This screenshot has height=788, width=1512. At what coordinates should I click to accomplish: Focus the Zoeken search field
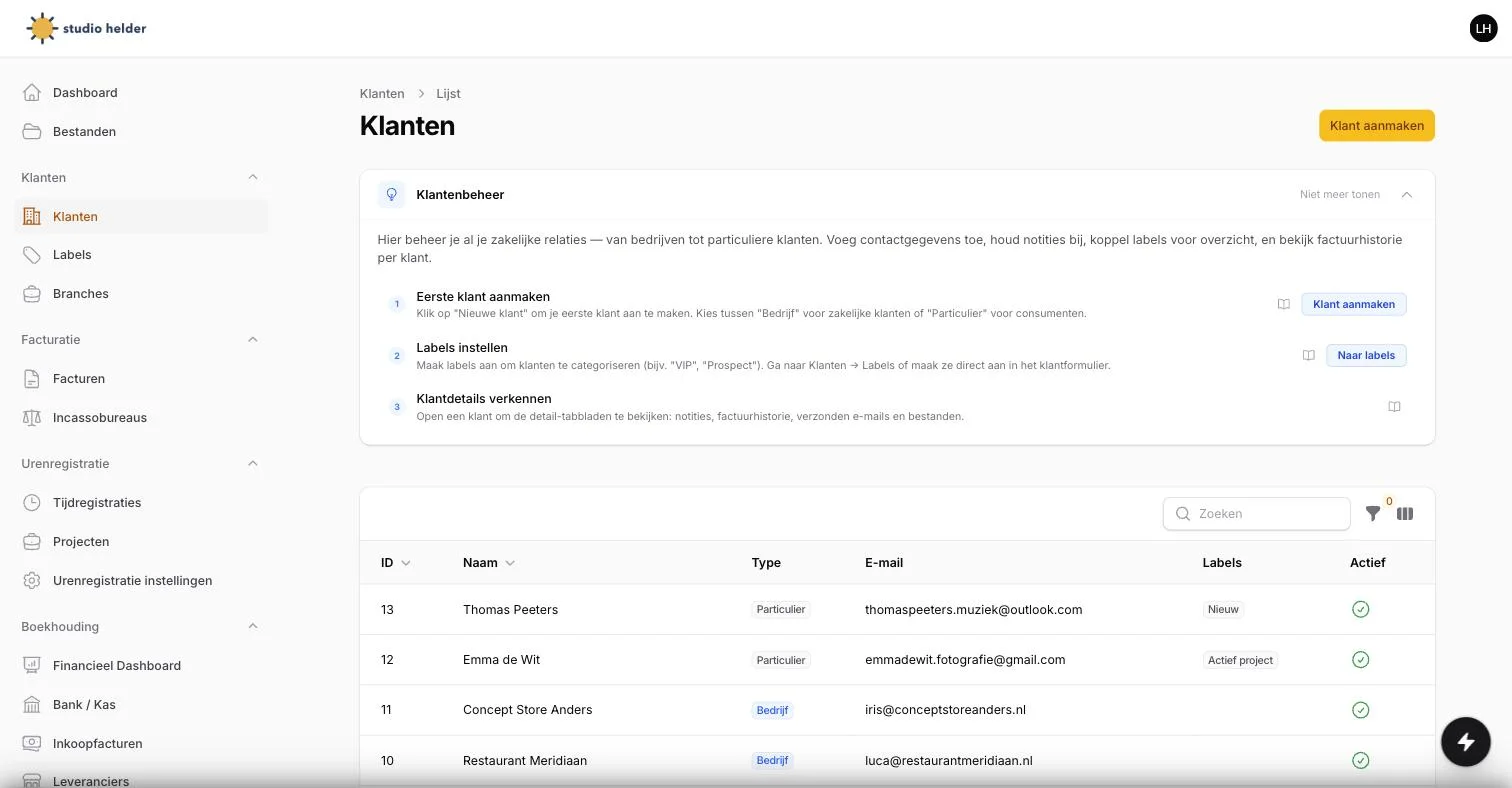(1257, 514)
